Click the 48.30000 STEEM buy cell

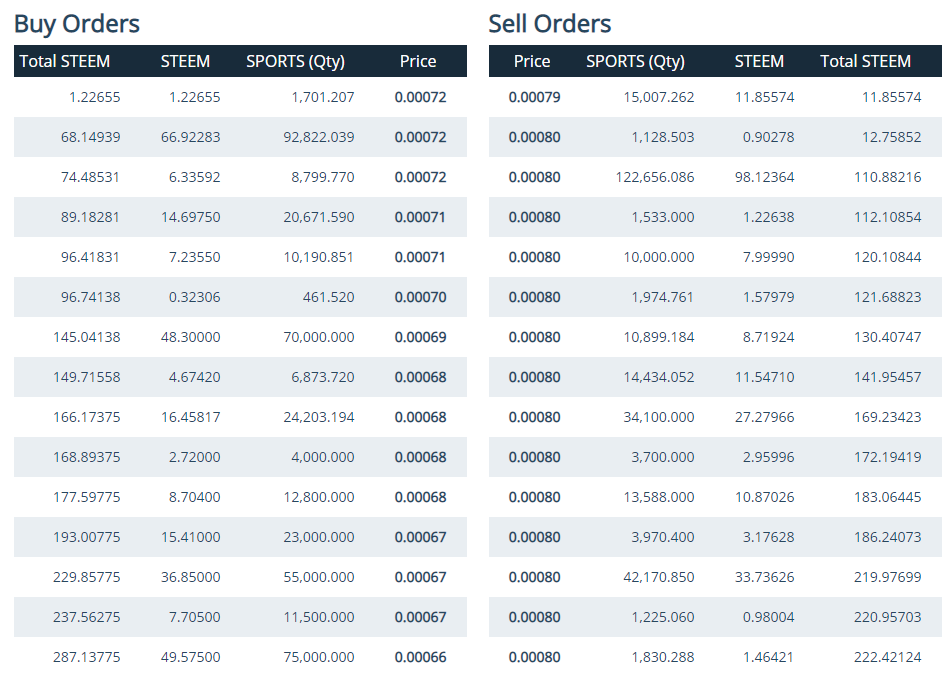[190, 337]
